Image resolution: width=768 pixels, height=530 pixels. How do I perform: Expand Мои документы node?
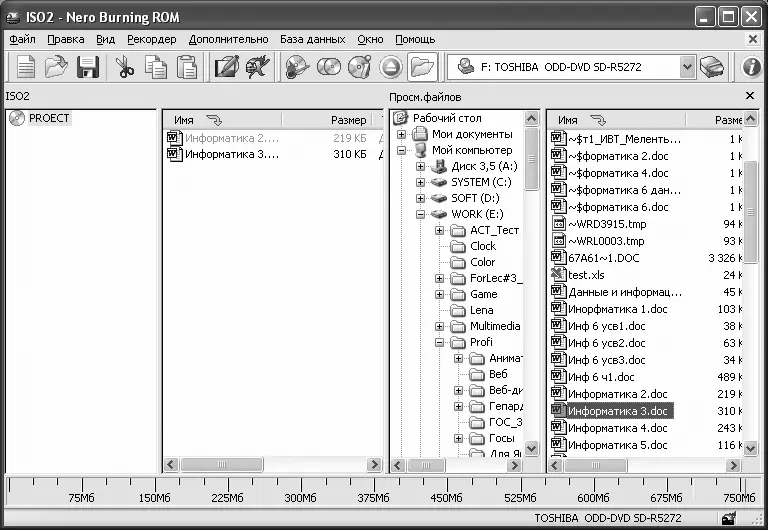click(x=401, y=134)
